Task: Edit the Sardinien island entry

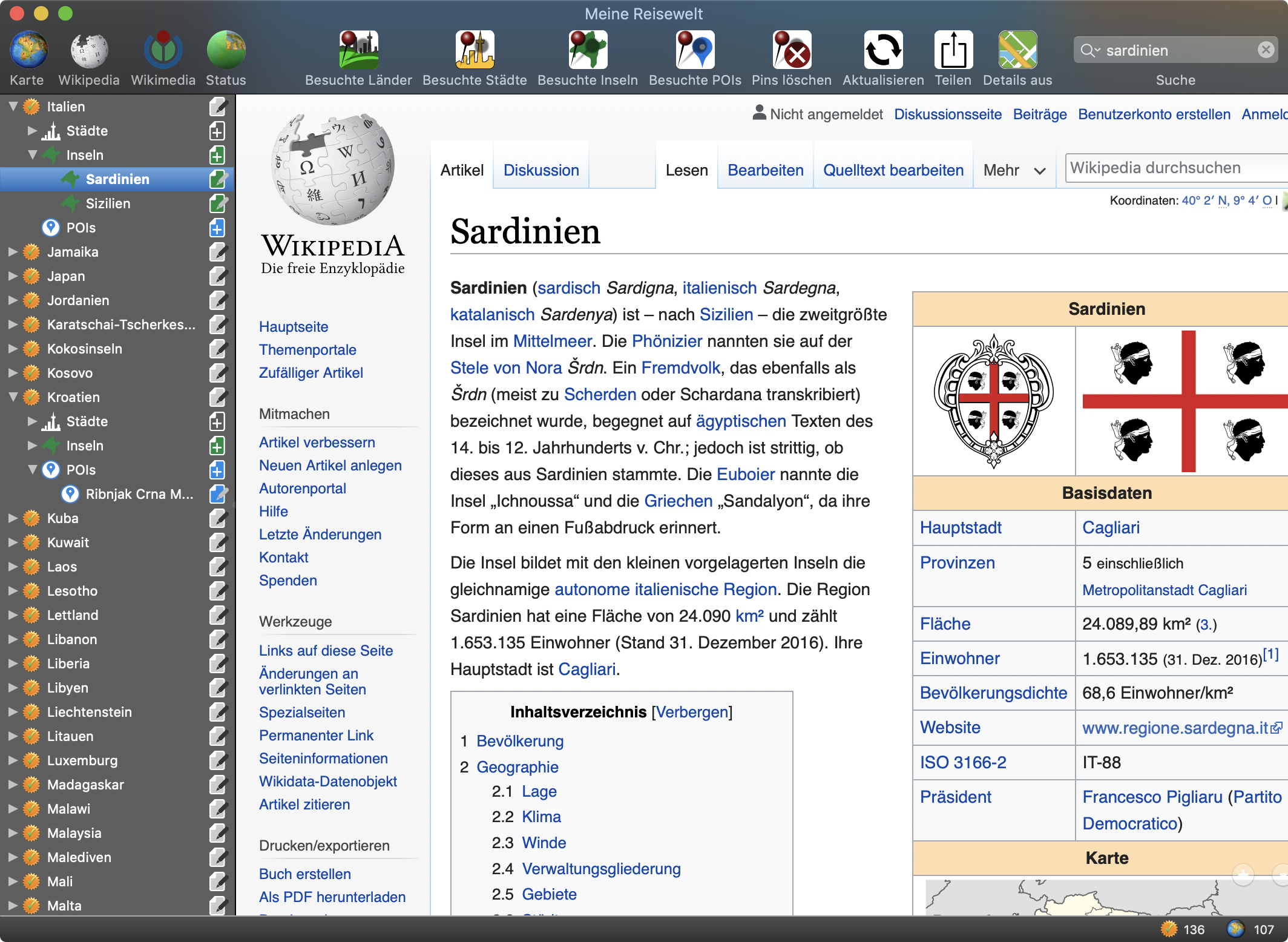Action: point(218,180)
